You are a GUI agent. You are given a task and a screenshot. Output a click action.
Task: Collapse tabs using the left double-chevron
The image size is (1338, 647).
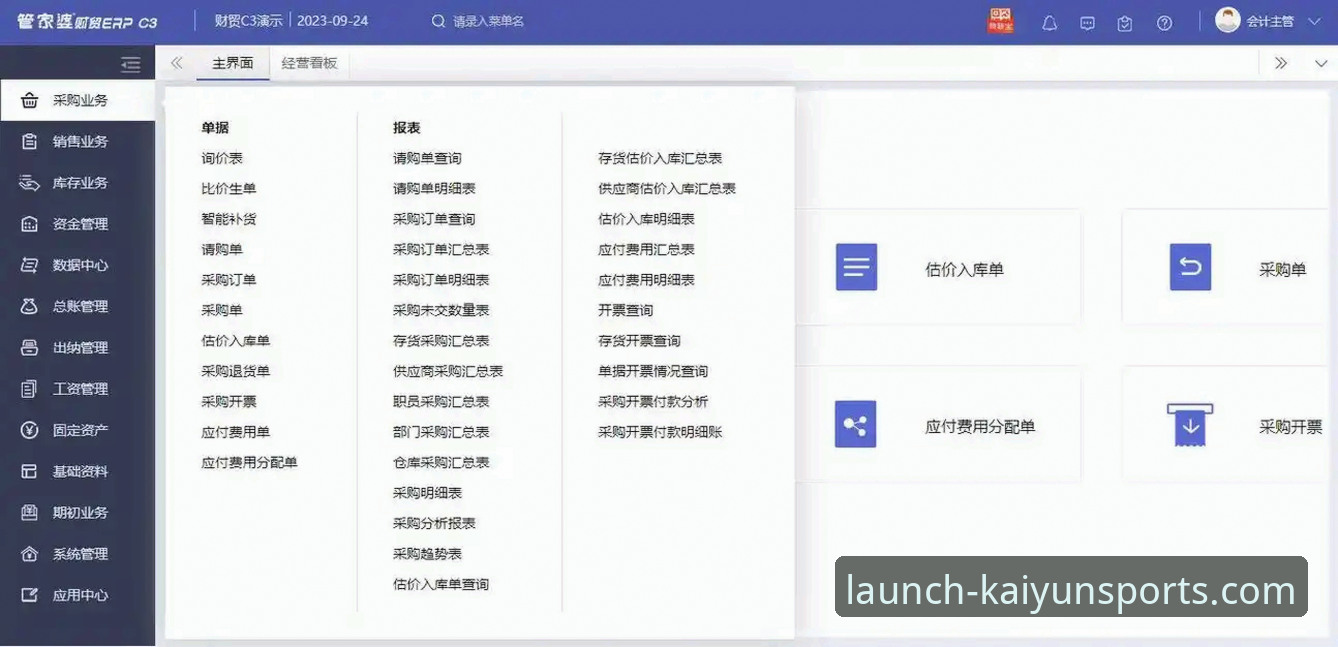pyautogui.click(x=176, y=62)
